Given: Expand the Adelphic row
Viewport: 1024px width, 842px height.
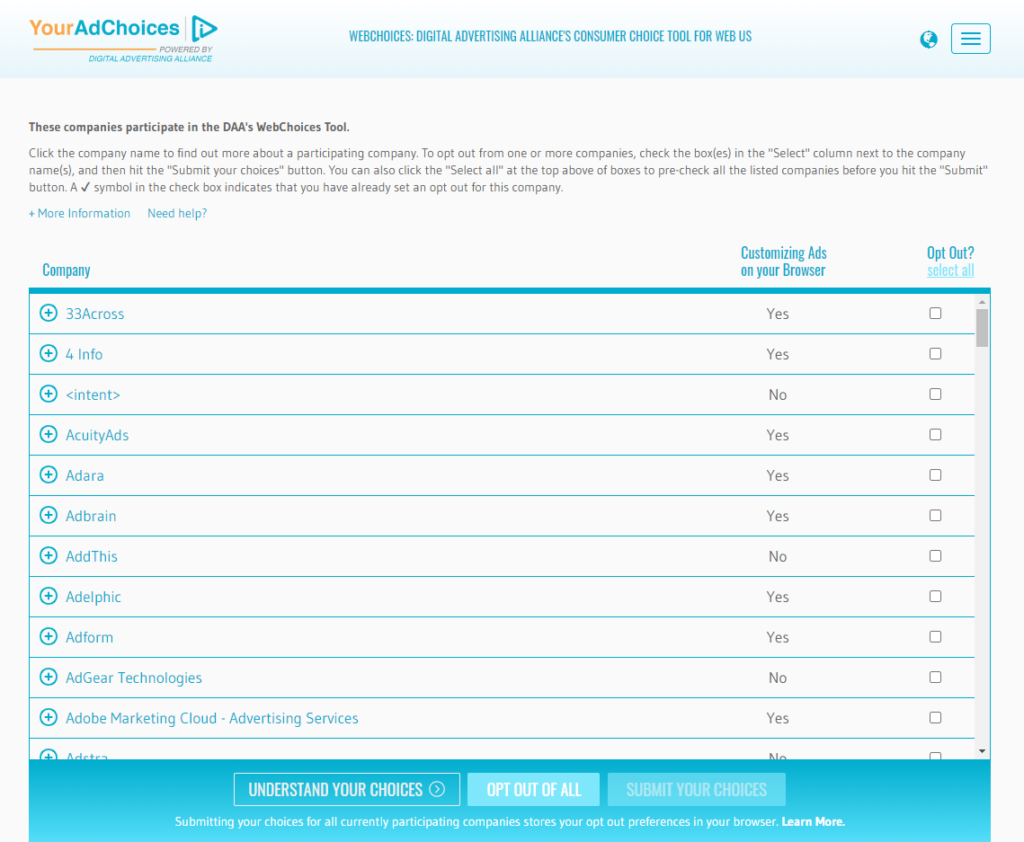Looking at the screenshot, I should 48,596.
